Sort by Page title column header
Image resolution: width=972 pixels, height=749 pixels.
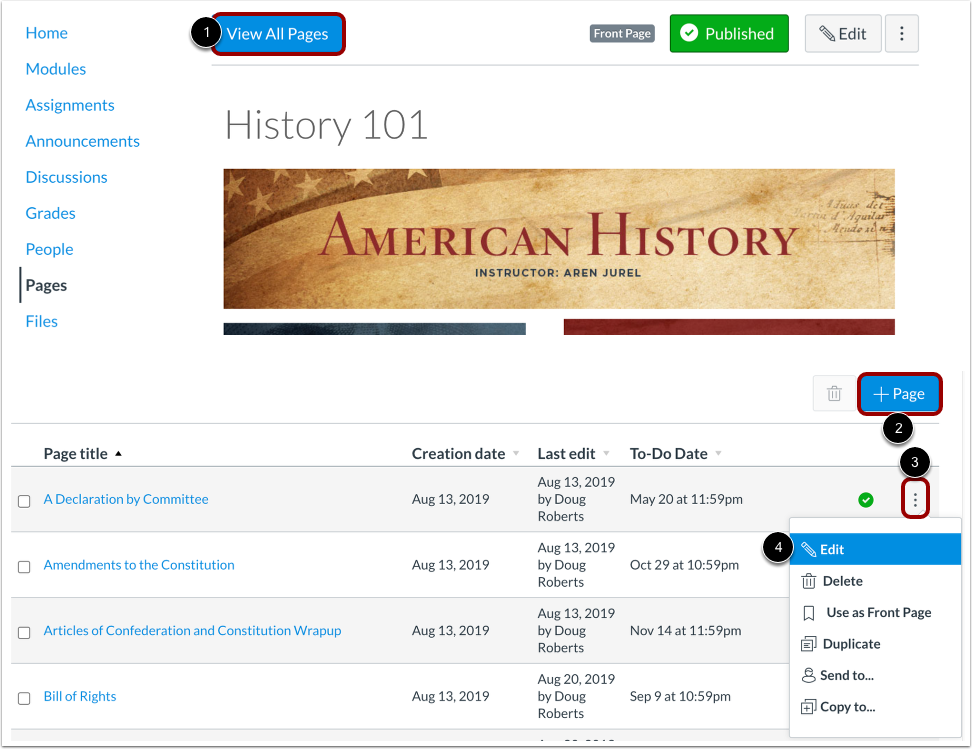pos(82,454)
